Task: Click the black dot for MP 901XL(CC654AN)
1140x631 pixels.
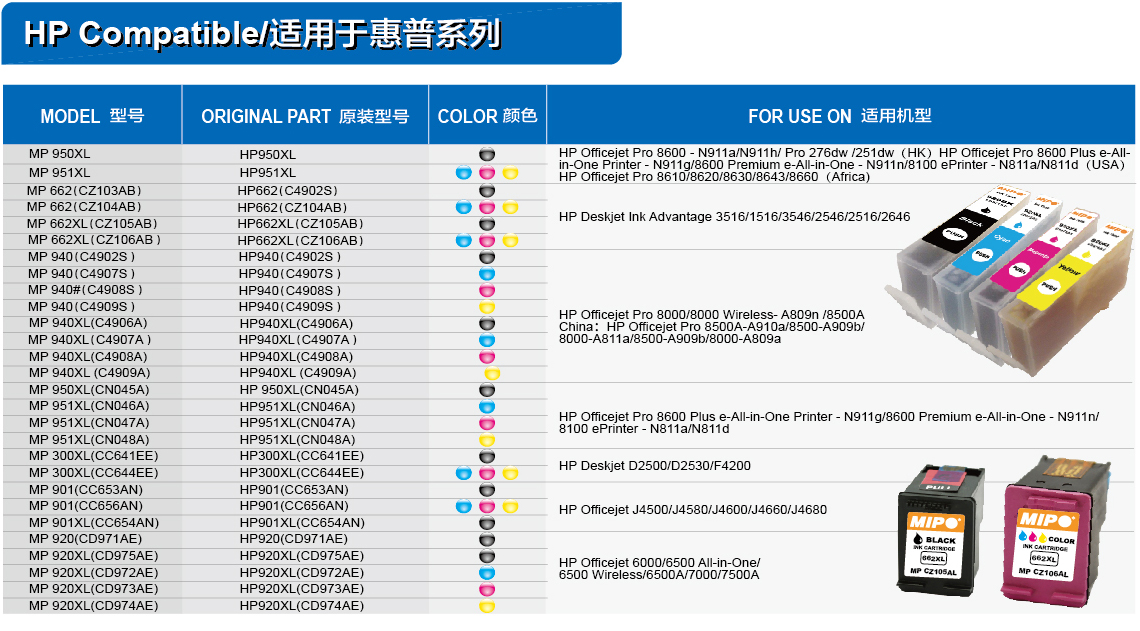Action: coord(487,523)
